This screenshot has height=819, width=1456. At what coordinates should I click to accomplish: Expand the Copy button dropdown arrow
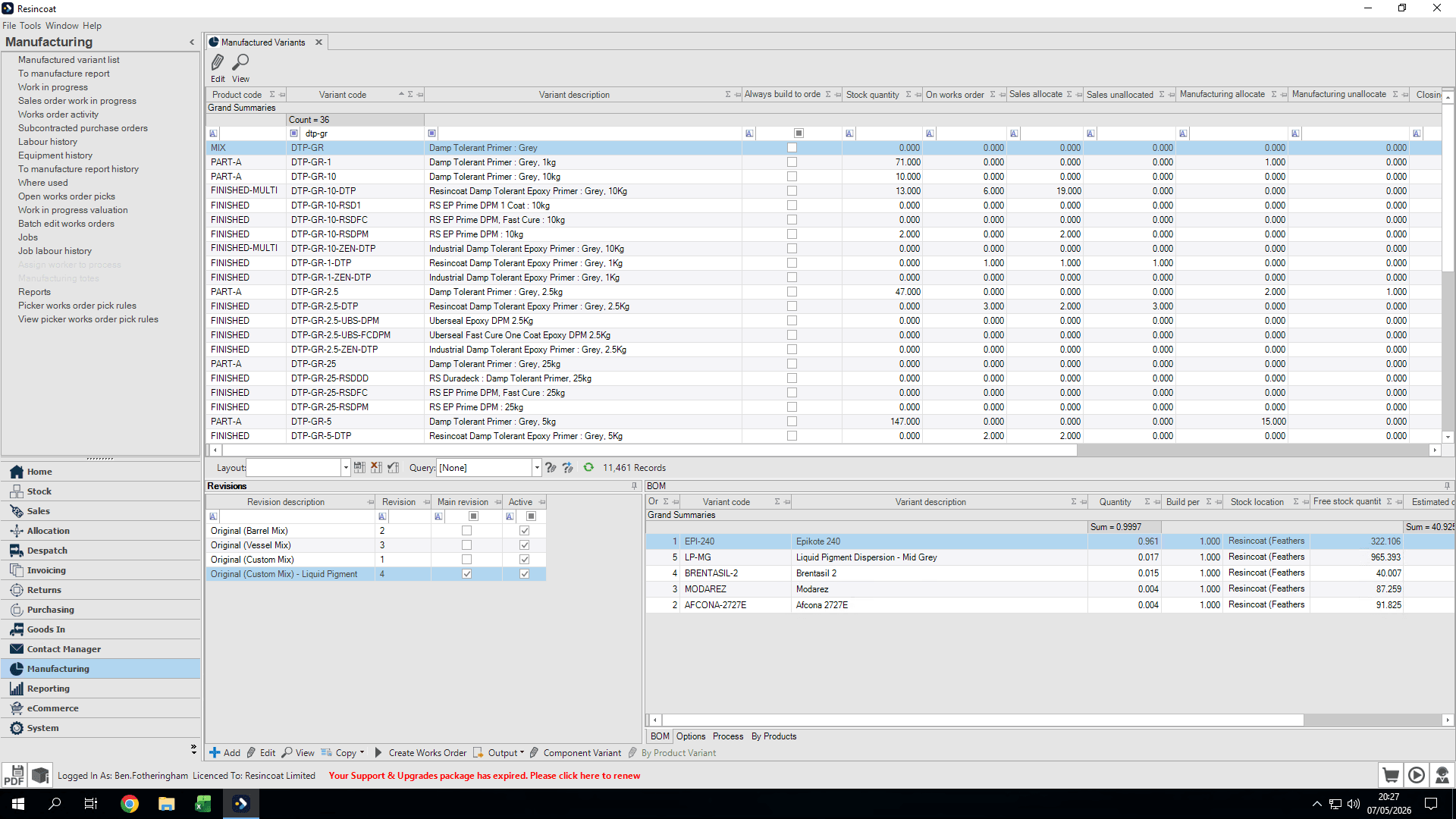pos(362,753)
